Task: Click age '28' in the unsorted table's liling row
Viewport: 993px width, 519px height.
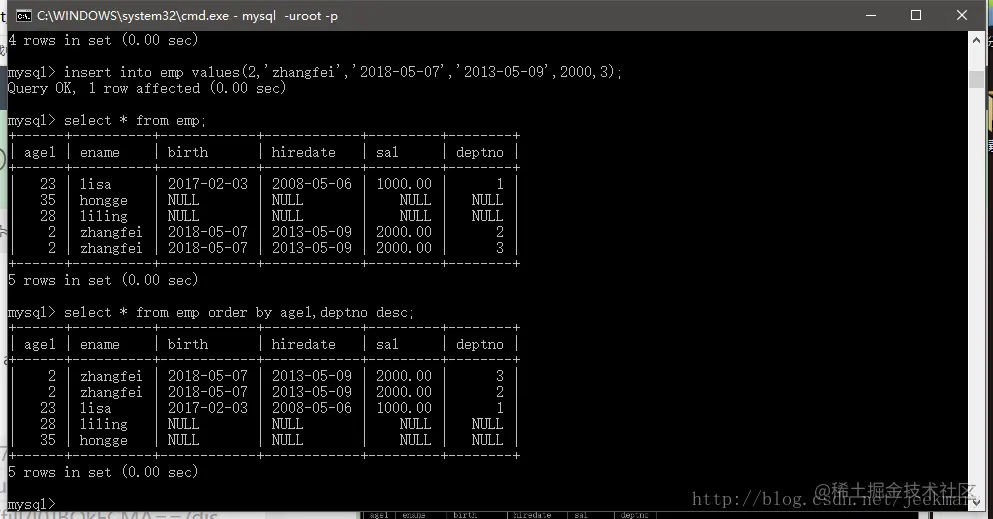Action: [48, 216]
